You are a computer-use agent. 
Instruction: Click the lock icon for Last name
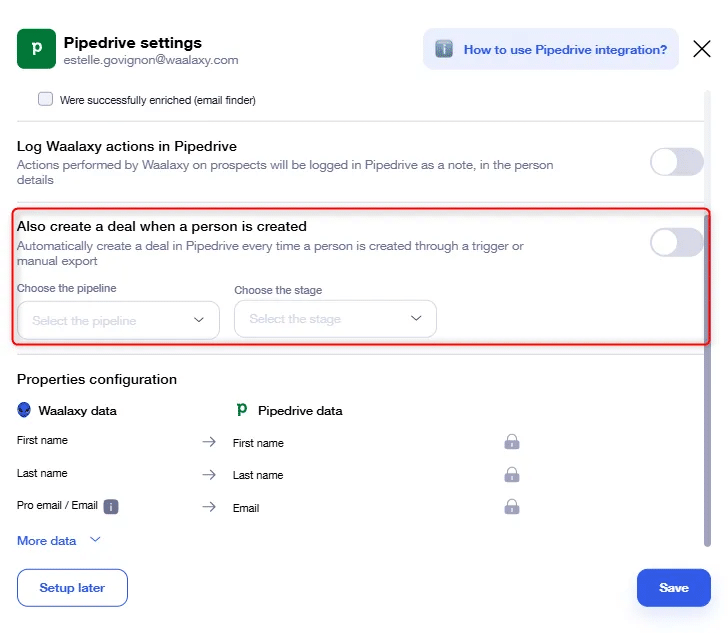point(512,475)
